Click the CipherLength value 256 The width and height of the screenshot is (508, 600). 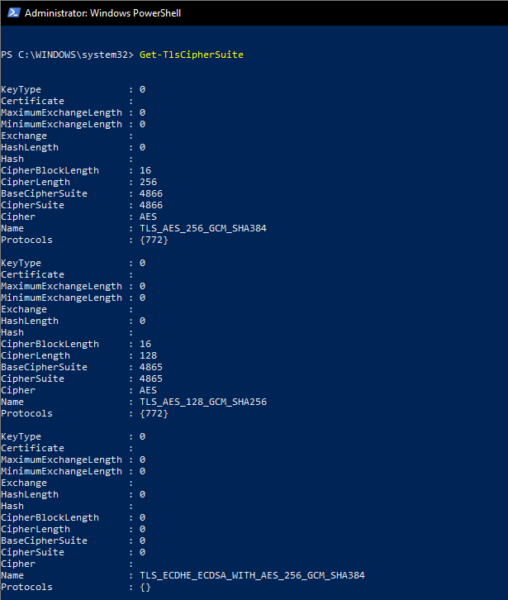coord(148,182)
